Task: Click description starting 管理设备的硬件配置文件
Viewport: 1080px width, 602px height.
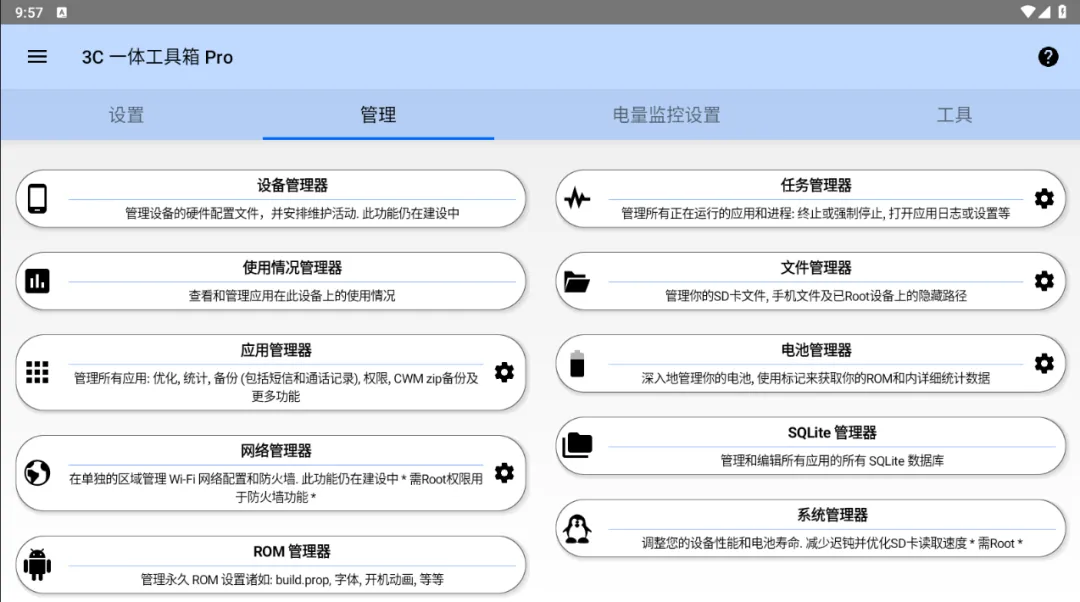Action: pyautogui.click(x=292, y=214)
